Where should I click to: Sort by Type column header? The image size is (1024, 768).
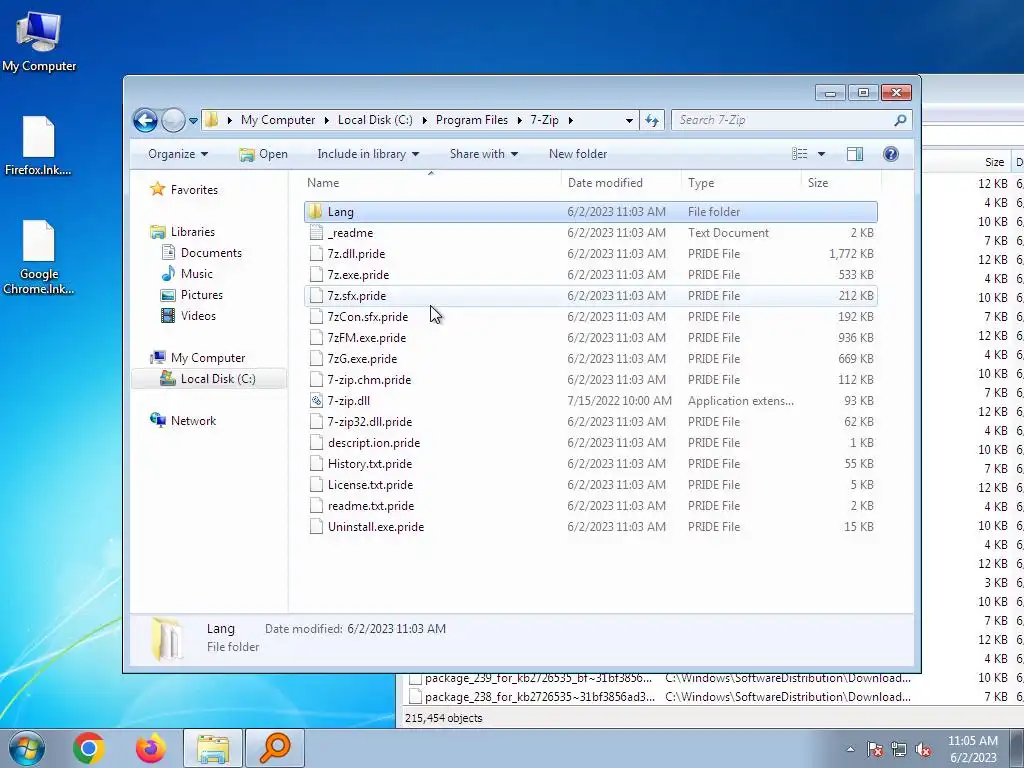(741, 183)
